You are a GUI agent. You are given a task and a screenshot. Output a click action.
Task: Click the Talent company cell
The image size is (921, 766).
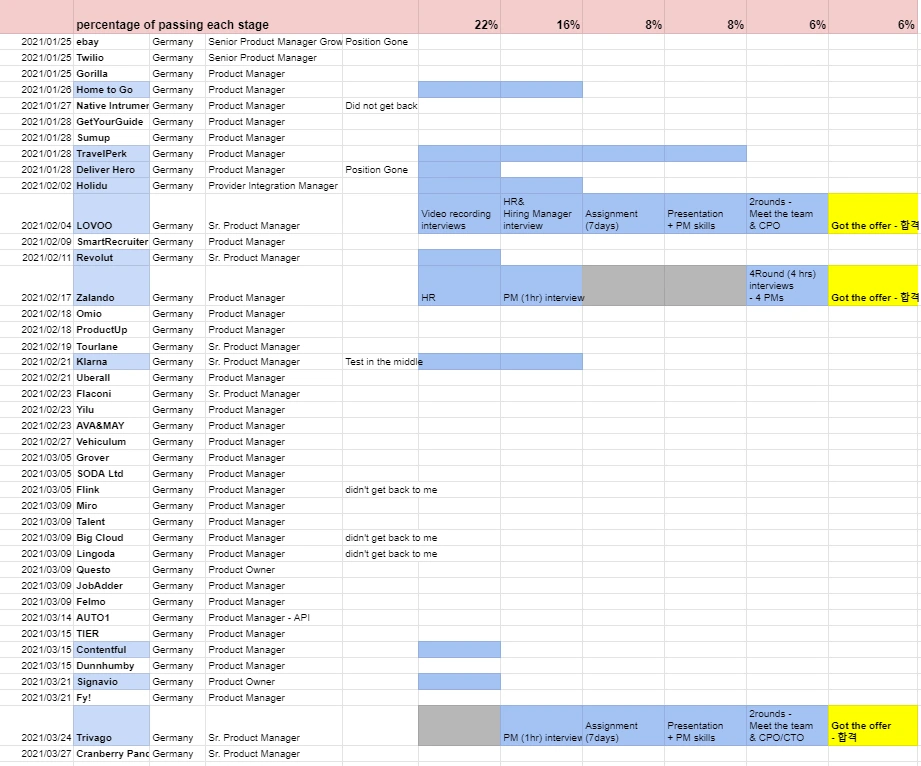pos(112,522)
